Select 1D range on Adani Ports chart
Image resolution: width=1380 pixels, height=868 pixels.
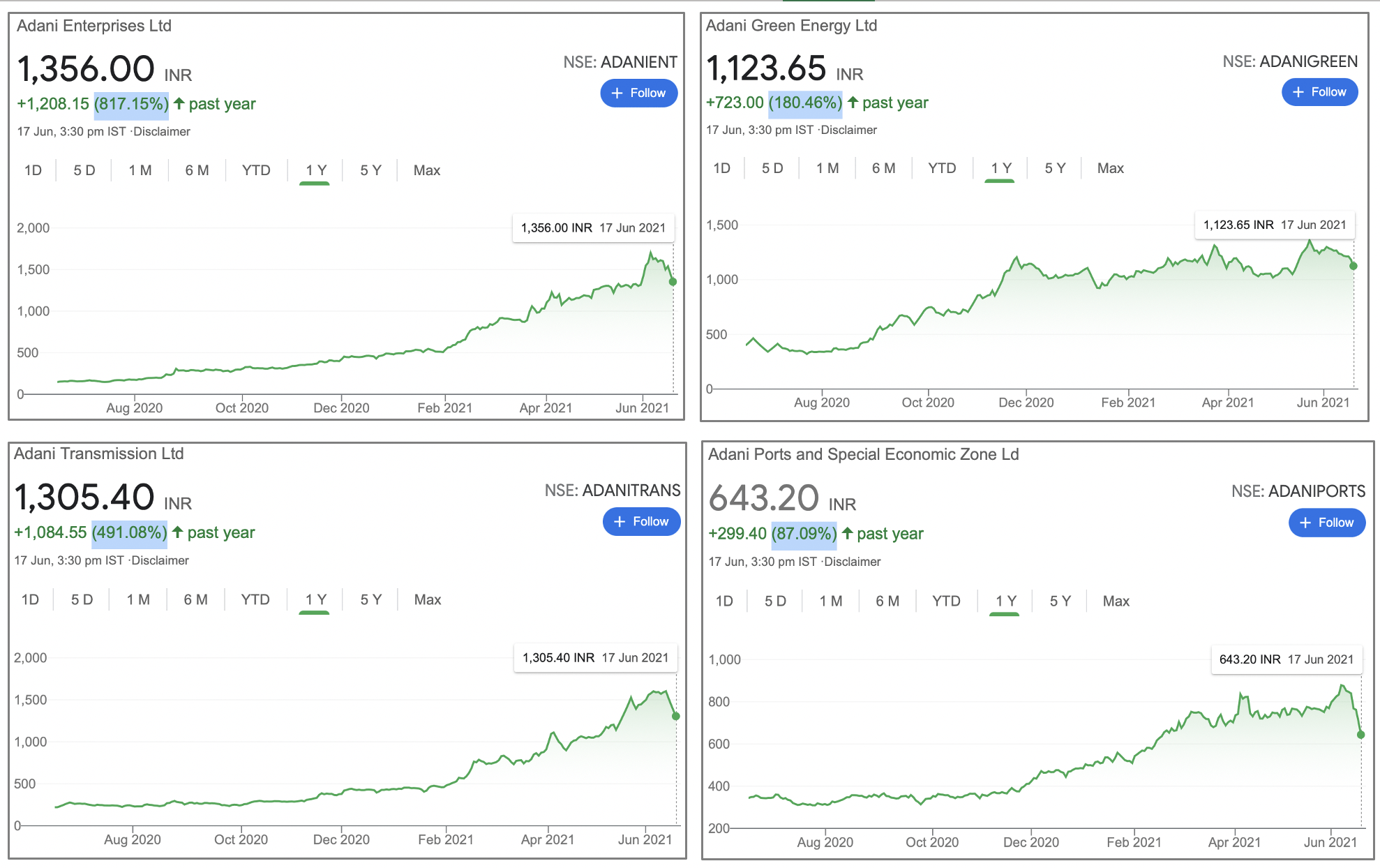[724, 601]
